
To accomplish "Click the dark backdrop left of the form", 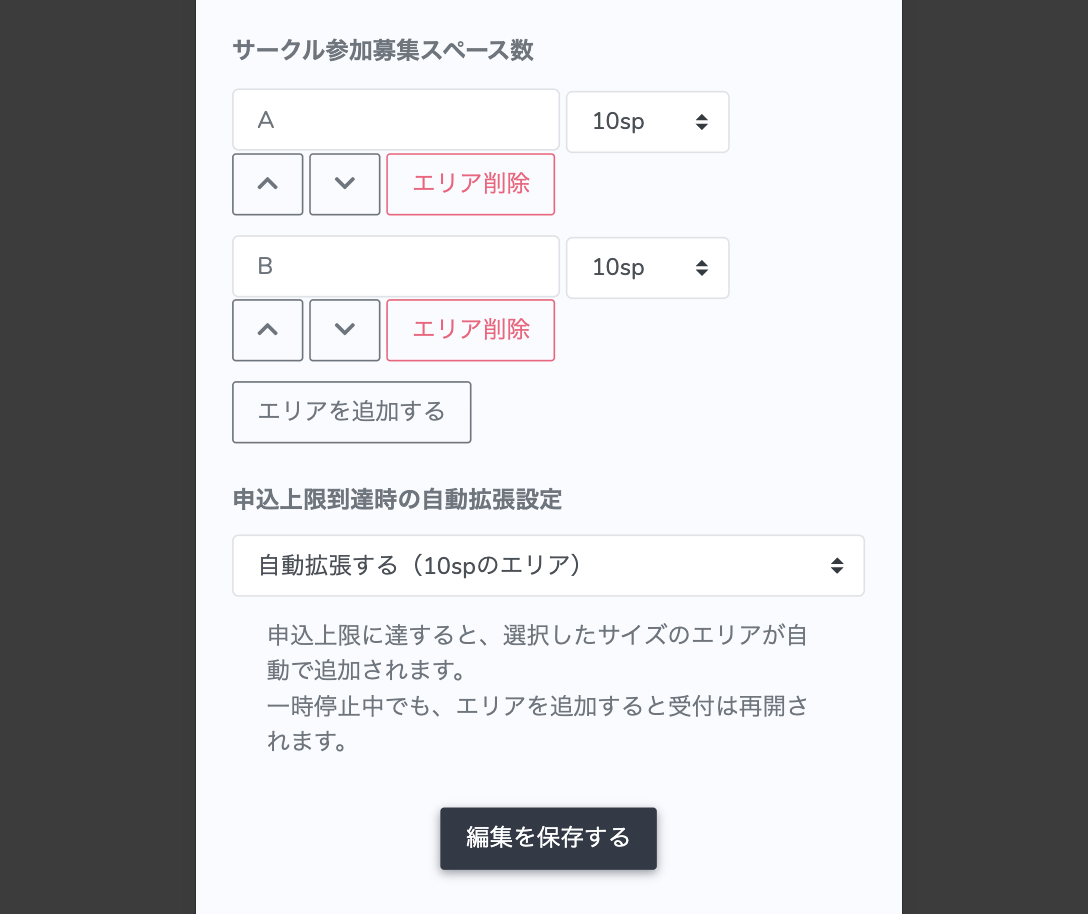I will tap(97, 457).
